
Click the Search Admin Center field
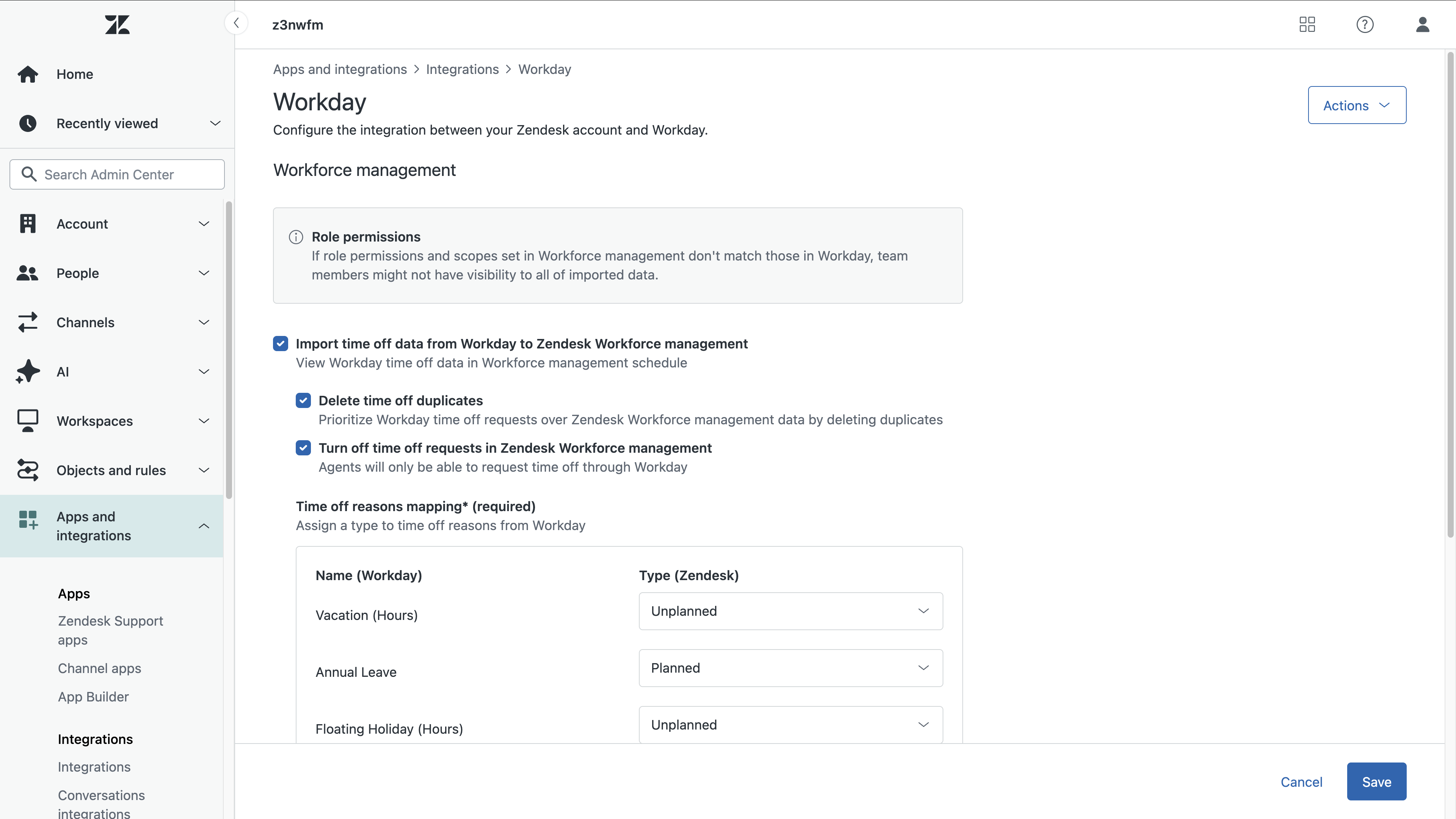click(117, 174)
